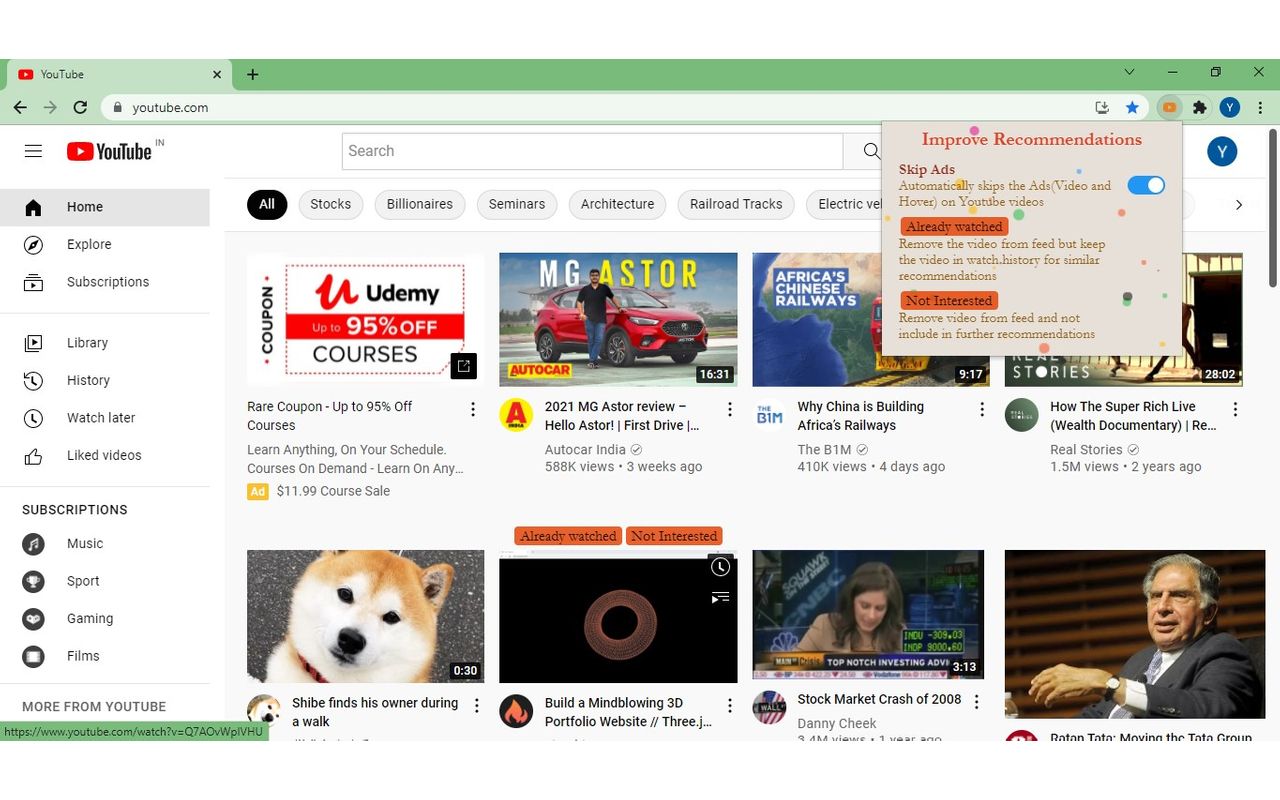Click Not Interested button above video
The width and height of the screenshot is (1280, 800).
674,536
